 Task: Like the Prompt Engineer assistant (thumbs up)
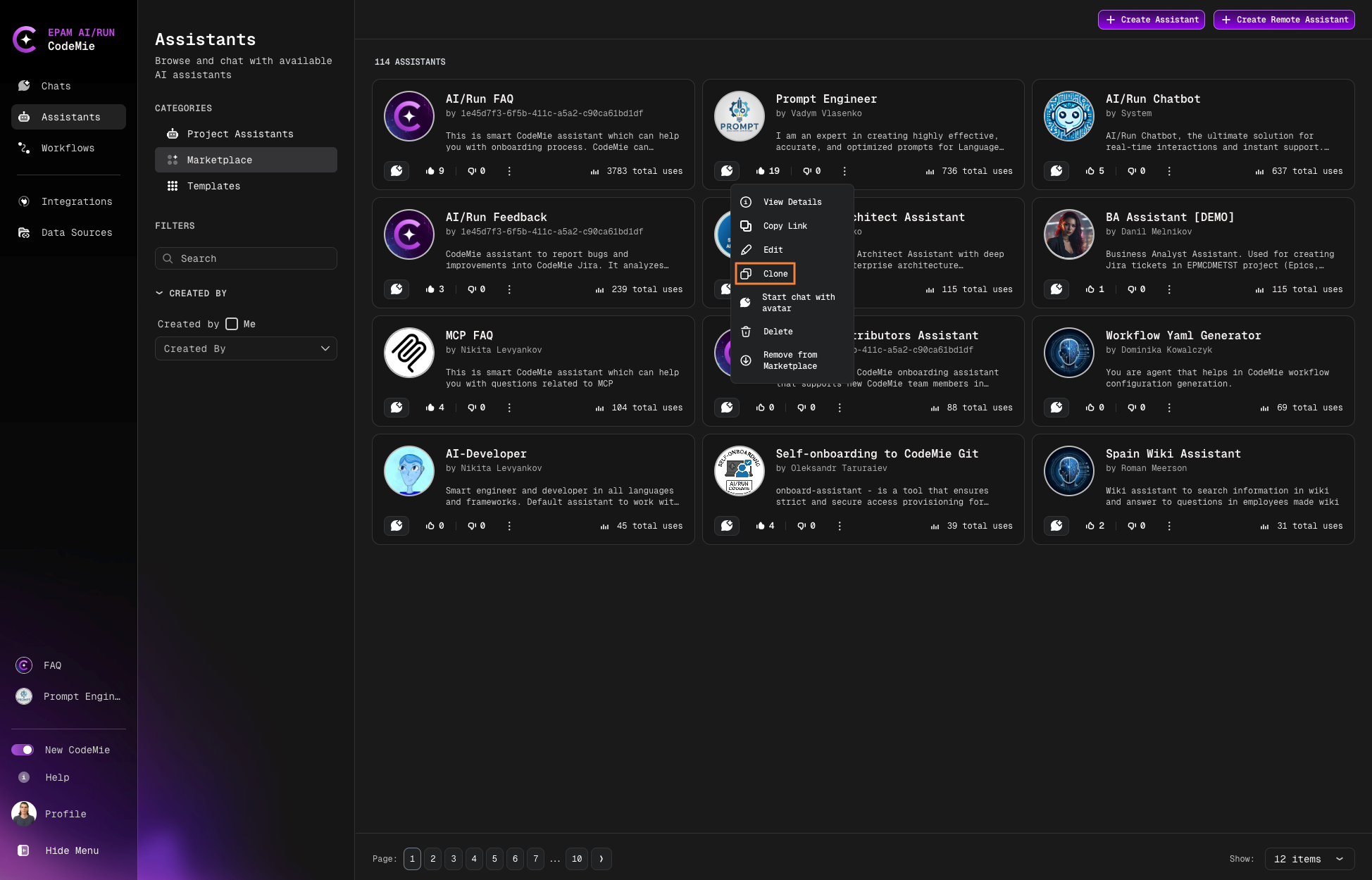[x=761, y=171]
